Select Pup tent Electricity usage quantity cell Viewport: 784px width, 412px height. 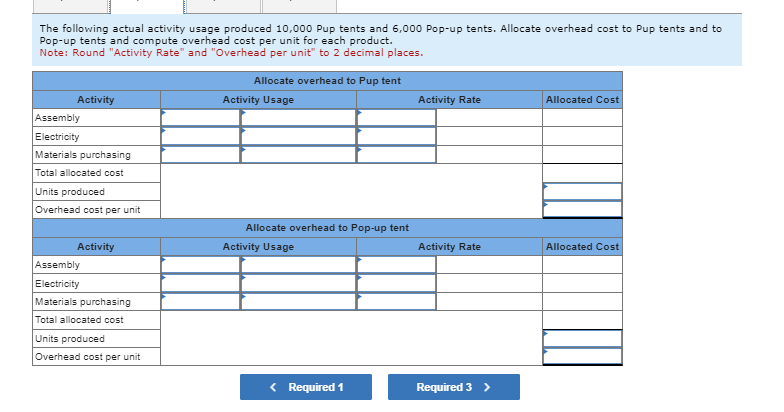(200, 136)
